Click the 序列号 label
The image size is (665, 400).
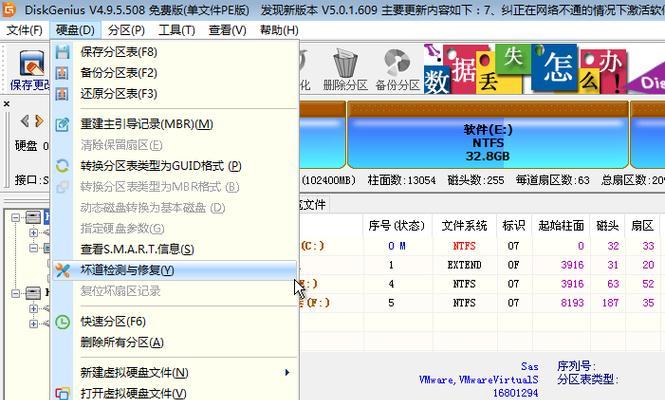point(576,366)
